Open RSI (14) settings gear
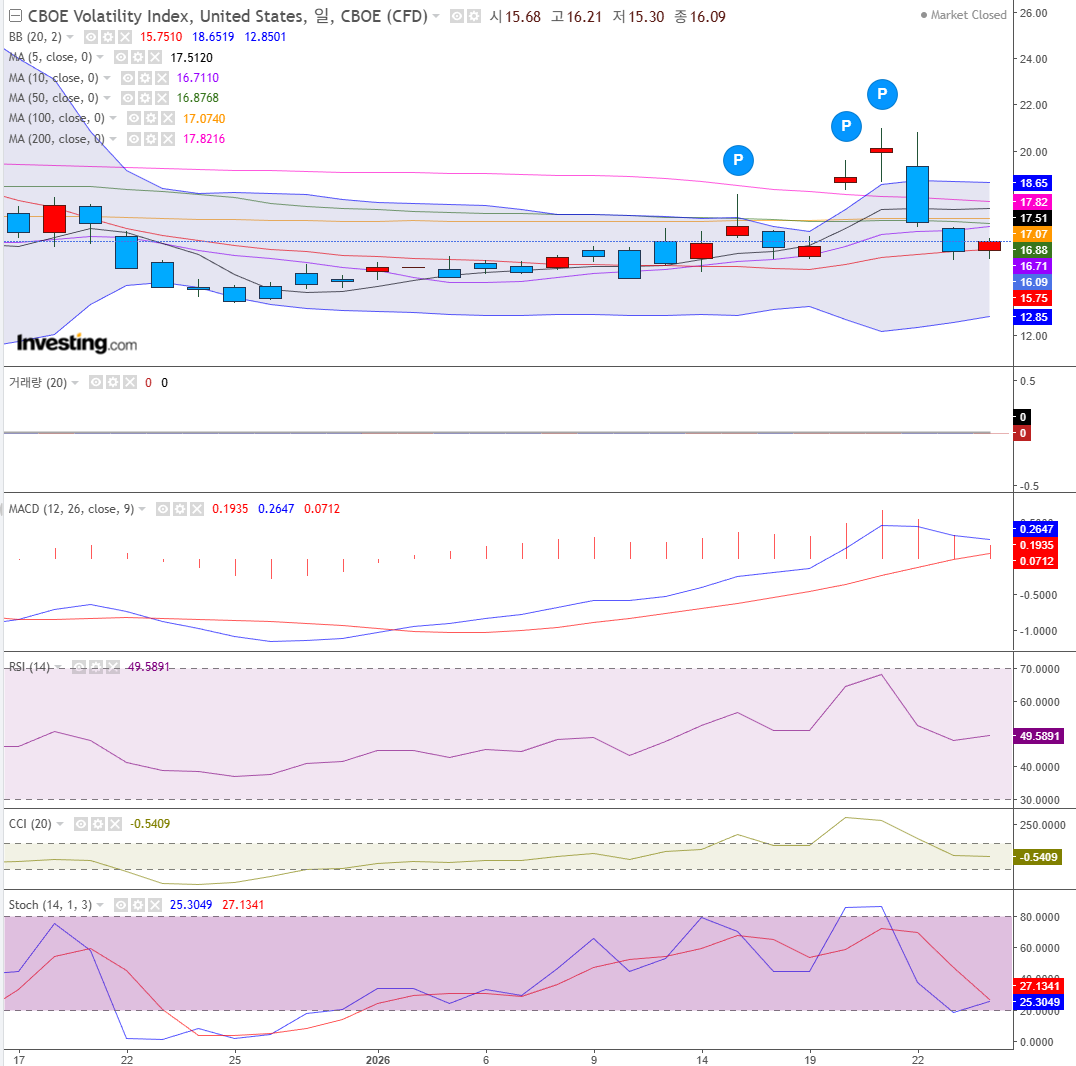Screen dimensions: 1076x1066 (x=96, y=667)
